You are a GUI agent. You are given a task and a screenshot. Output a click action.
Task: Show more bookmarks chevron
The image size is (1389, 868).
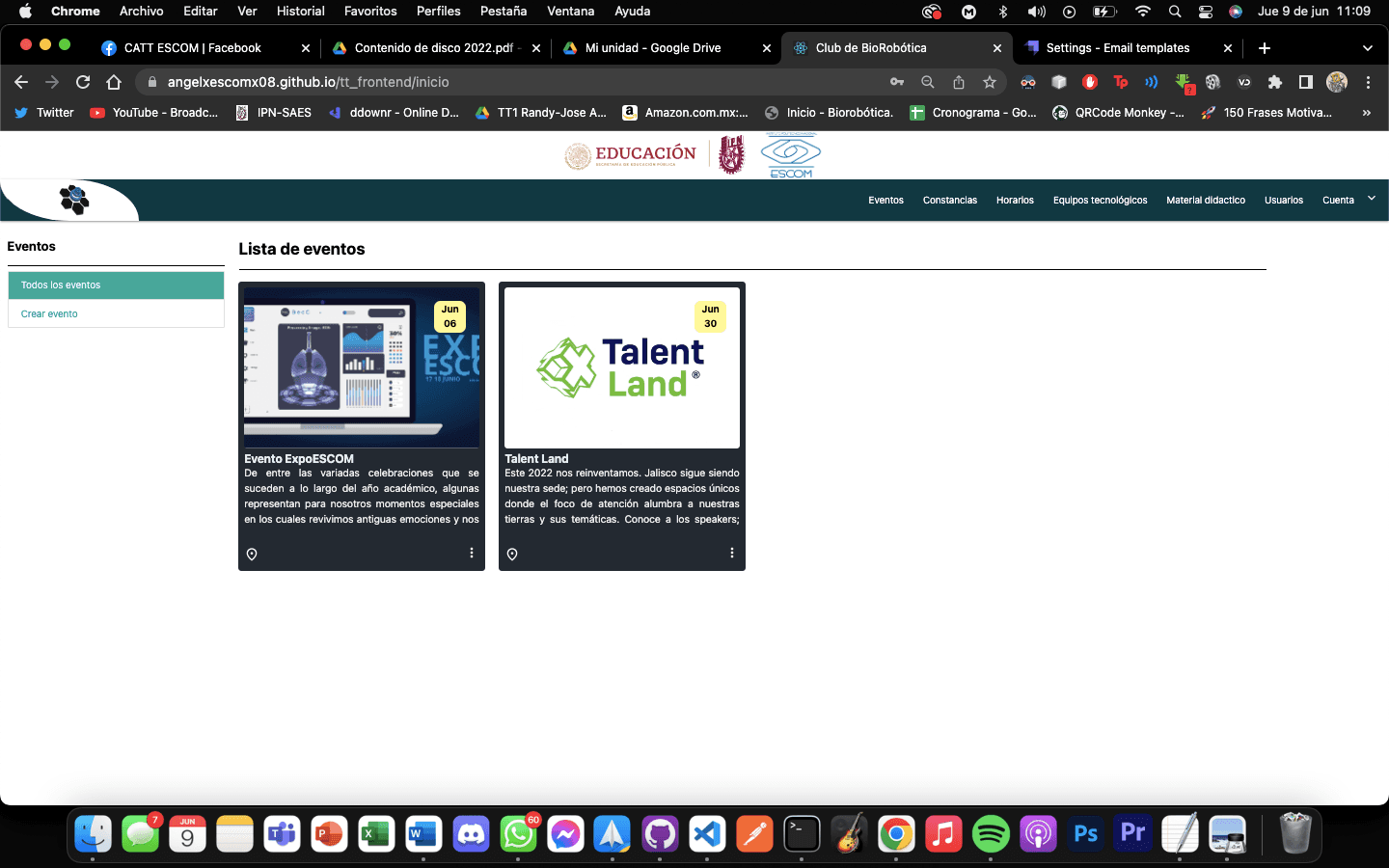1367,113
